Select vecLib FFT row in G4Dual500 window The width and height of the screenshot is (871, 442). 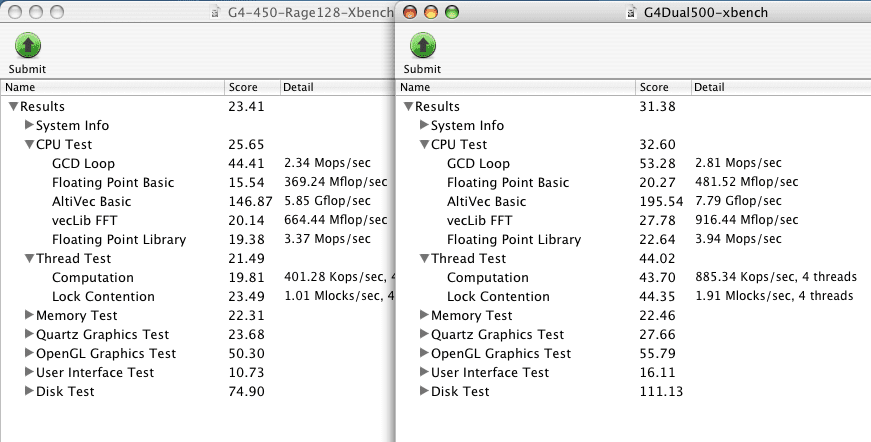pos(634,220)
